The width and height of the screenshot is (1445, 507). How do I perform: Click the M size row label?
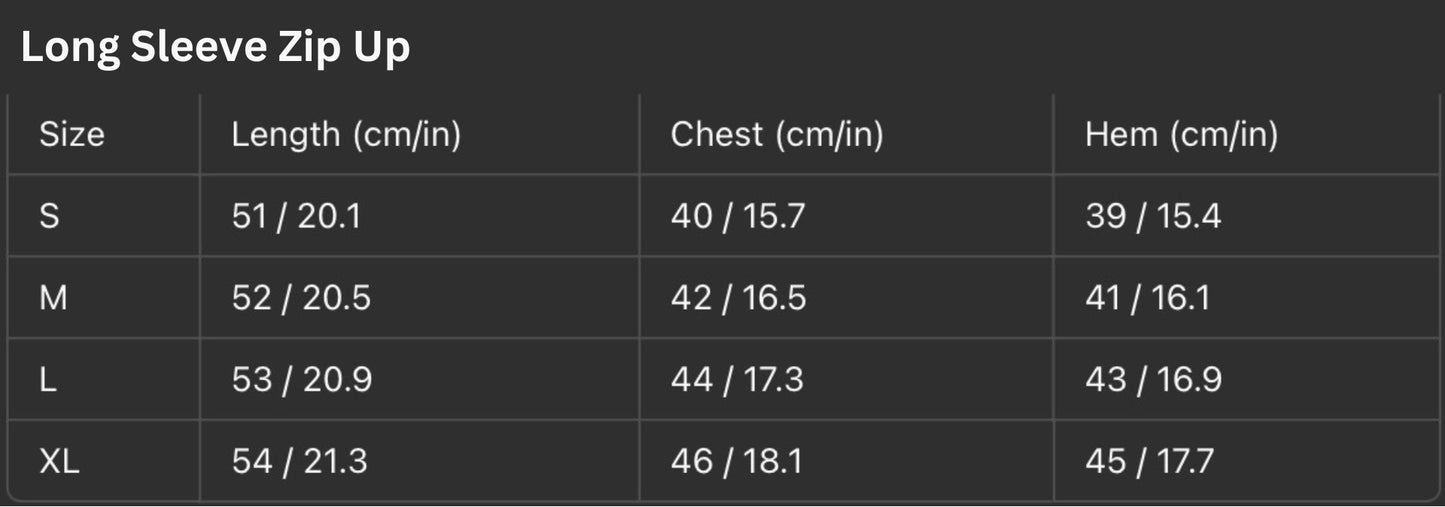(53, 298)
